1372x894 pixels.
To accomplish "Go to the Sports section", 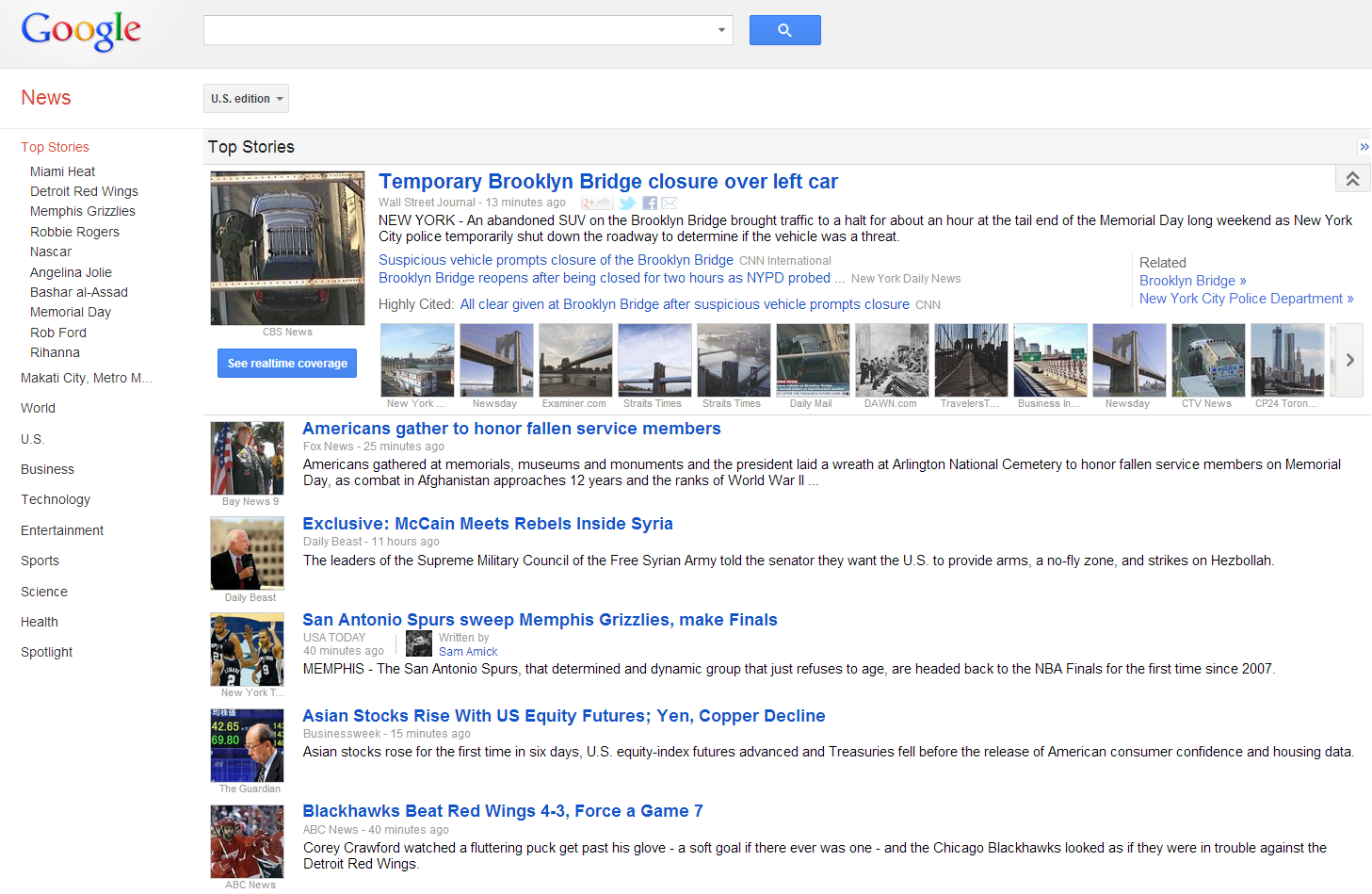I will [x=40, y=561].
